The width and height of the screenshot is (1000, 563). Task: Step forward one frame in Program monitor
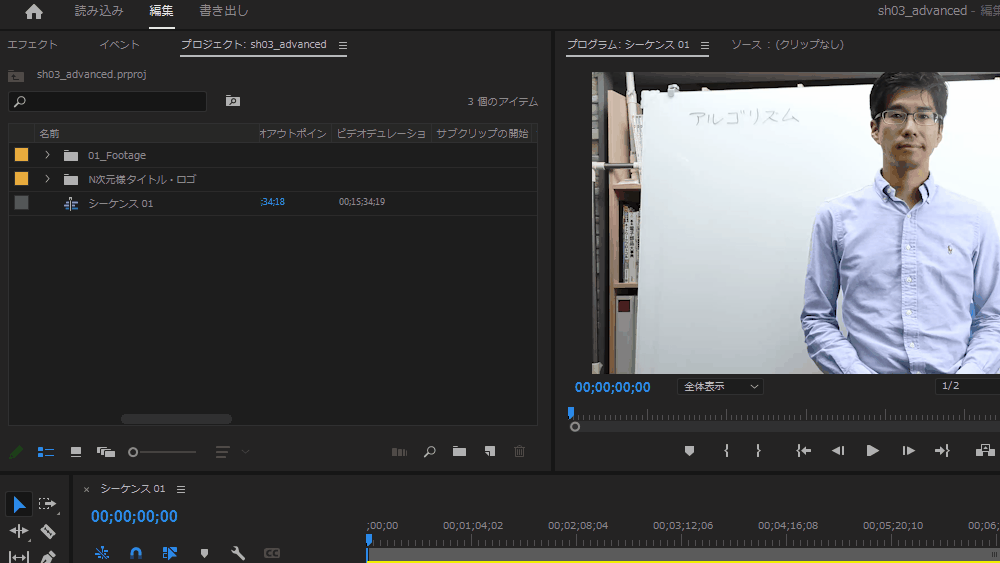tap(908, 451)
